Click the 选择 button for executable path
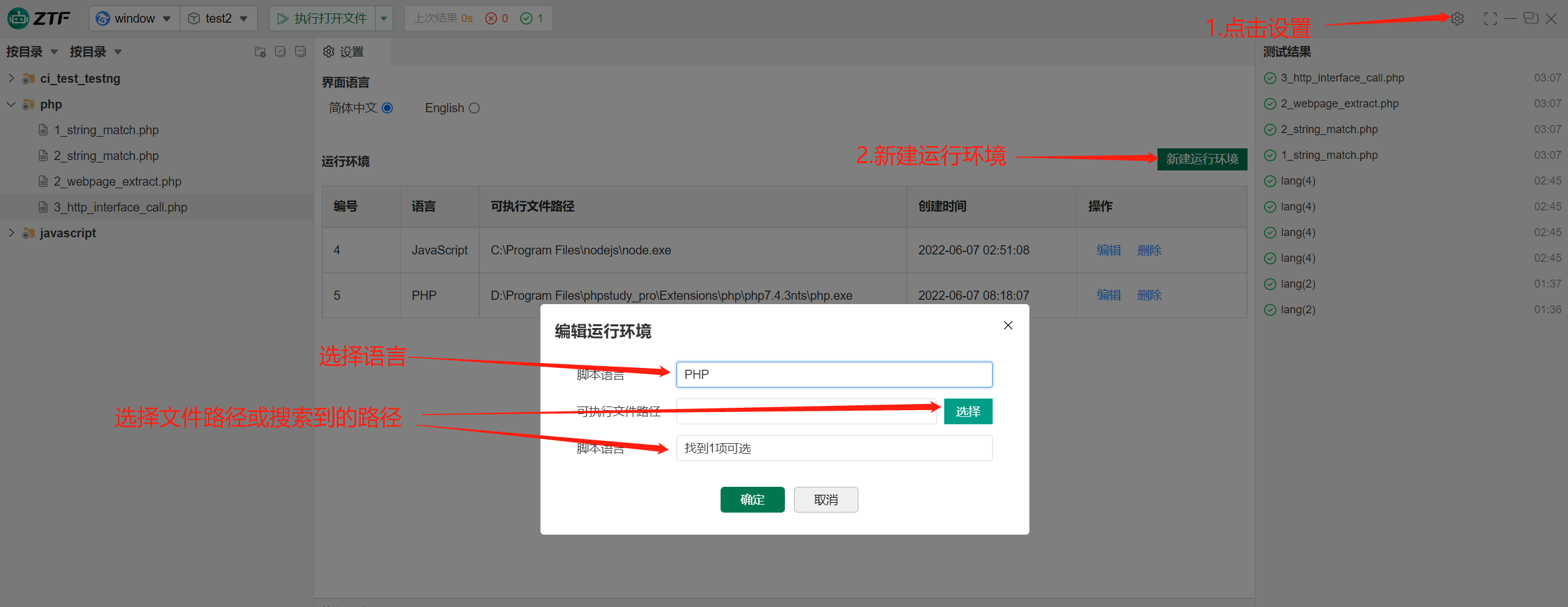The width and height of the screenshot is (1568, 607). (968, 411)
